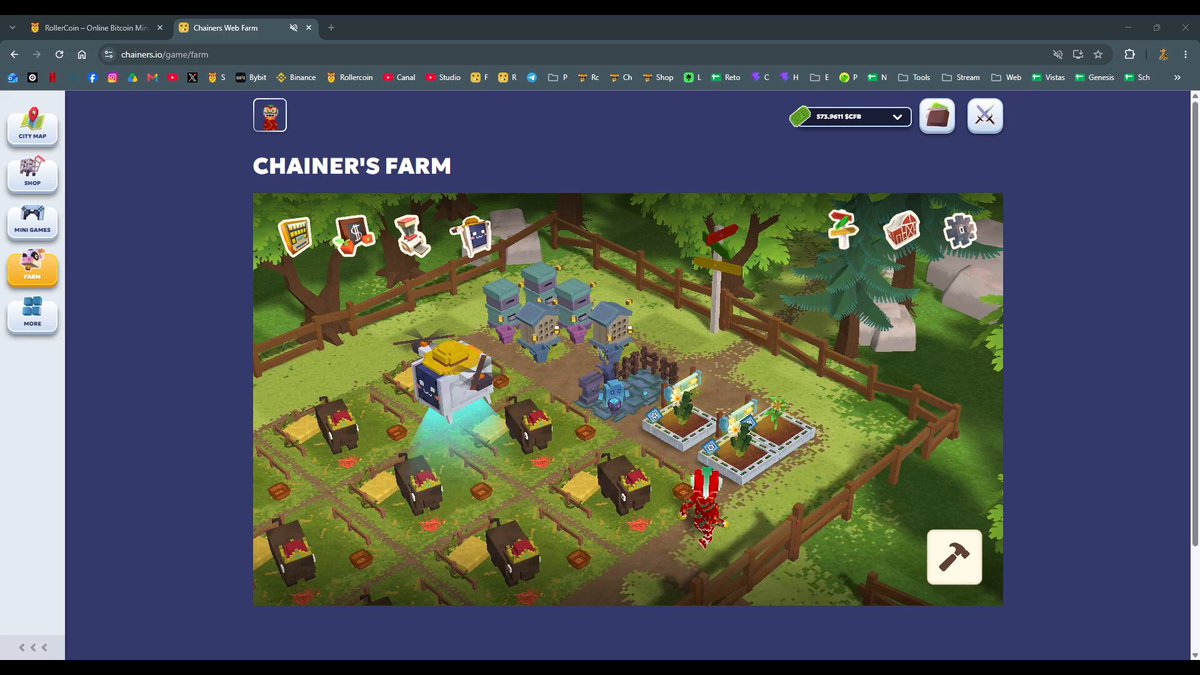This screenshot has width=1200, height=675.
Task: Open the wallet icon button
Action: click(x=937, y=116)
